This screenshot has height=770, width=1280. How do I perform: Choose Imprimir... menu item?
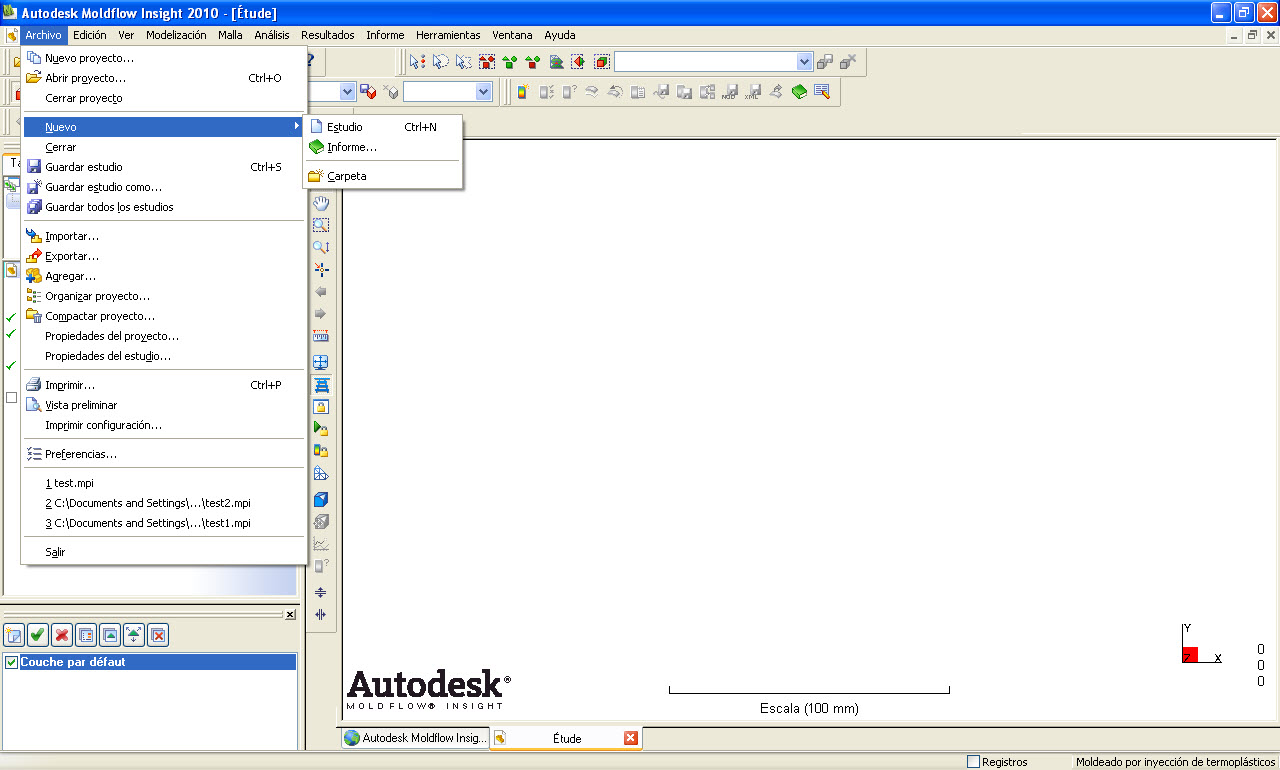point(164,385)
